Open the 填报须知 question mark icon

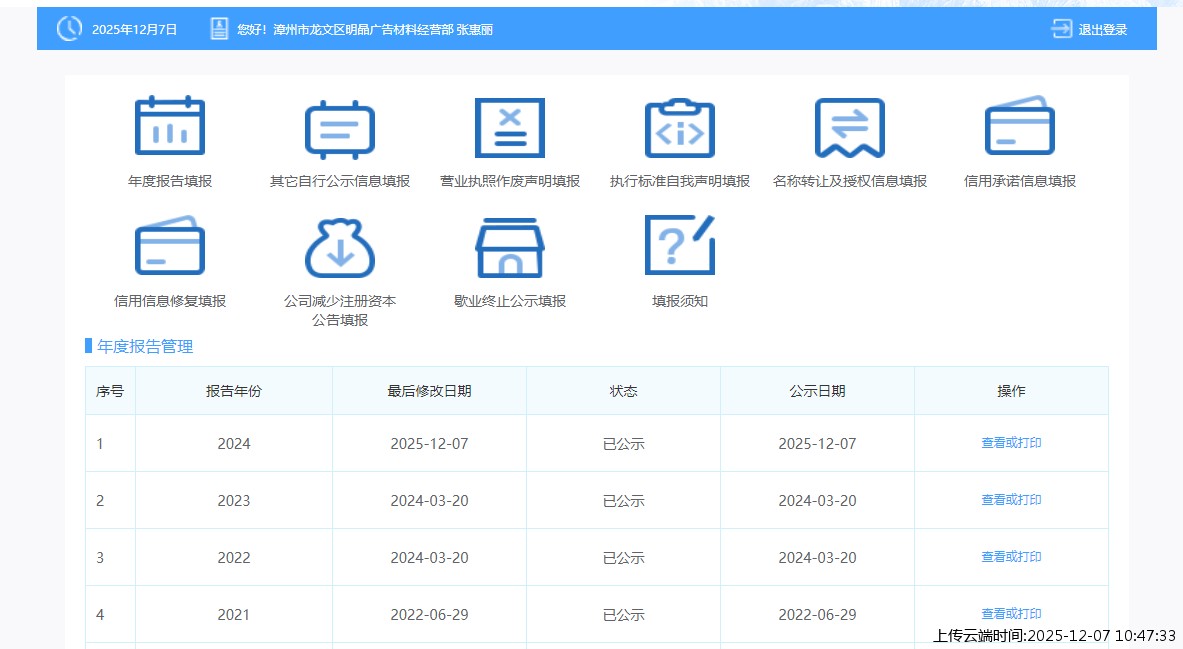point(680,246)
